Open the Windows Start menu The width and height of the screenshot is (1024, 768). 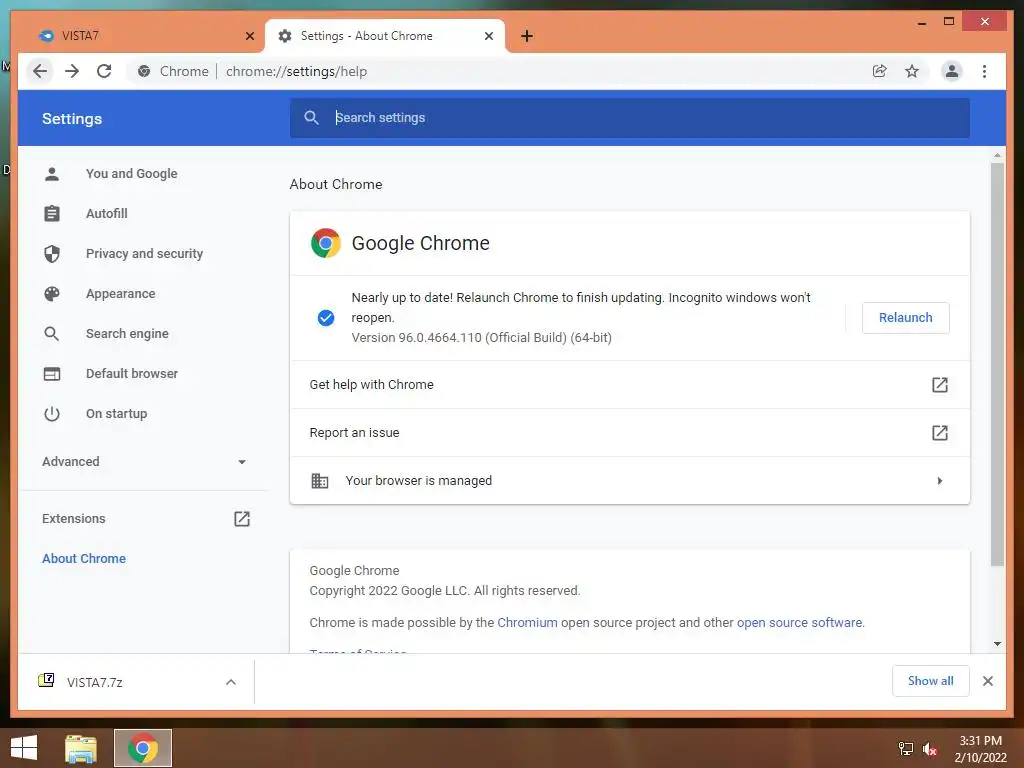(24, 748)
